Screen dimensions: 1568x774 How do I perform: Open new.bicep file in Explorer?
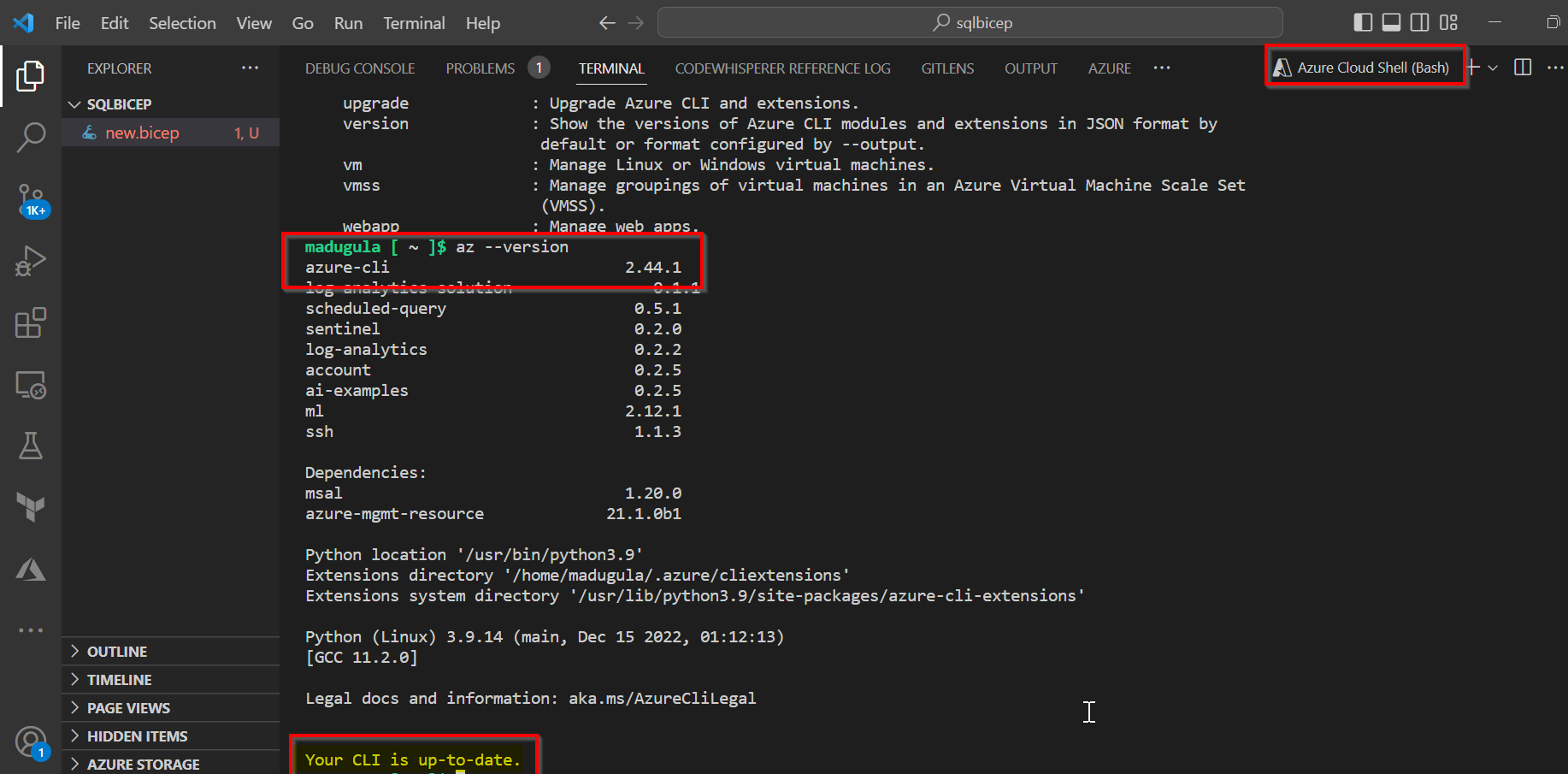click(171, 133)
